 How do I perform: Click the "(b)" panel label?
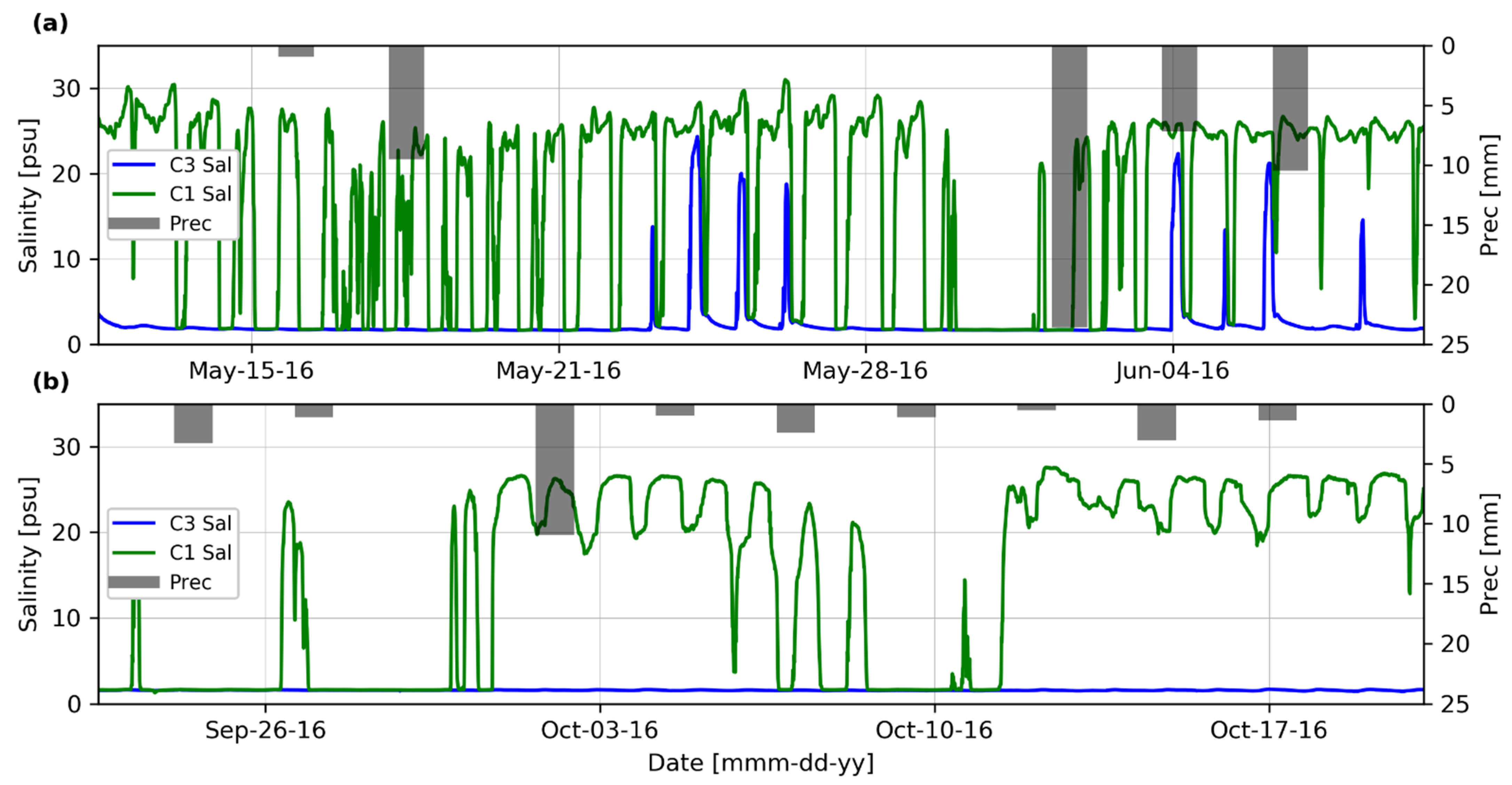click(50, 382)
